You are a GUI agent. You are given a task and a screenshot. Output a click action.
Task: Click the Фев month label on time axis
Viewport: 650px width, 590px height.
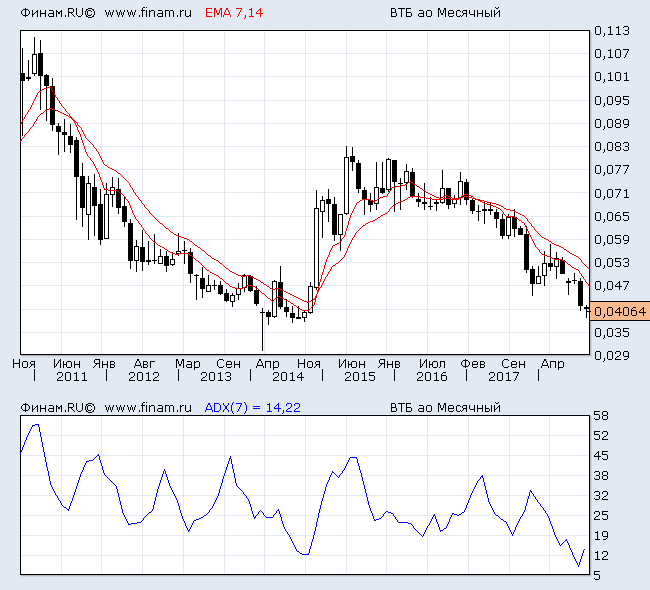pos(473,364)
